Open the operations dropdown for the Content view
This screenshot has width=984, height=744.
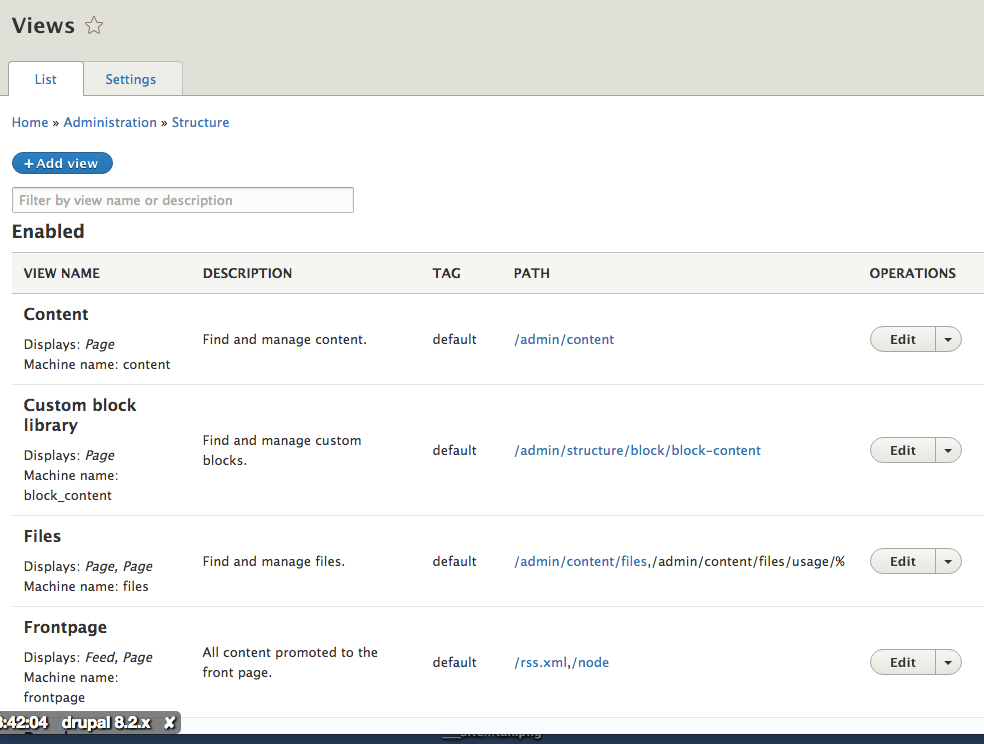coord(947,339)
